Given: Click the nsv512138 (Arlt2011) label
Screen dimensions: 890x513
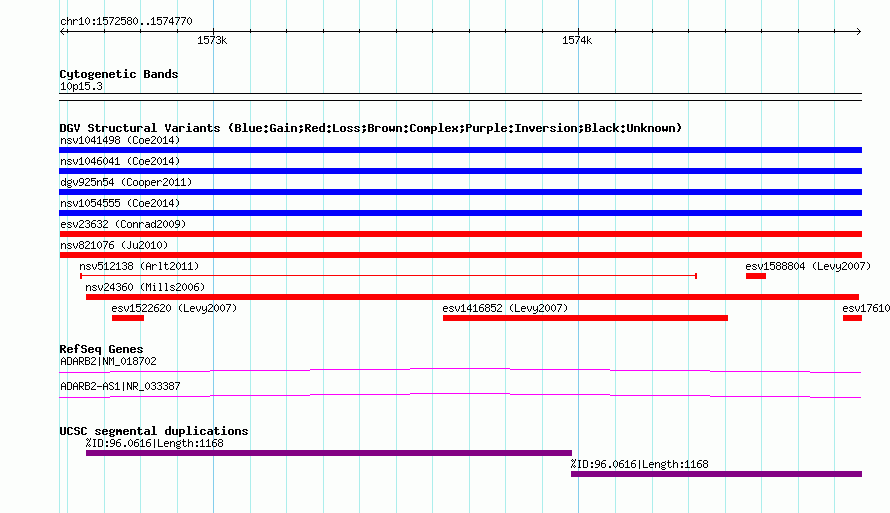Looking at the screenshot, I should 139,266.
